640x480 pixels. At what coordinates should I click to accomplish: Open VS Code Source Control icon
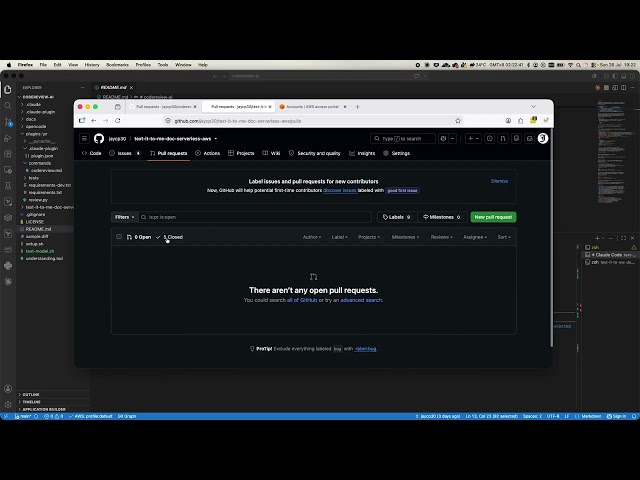coord(8,122)
